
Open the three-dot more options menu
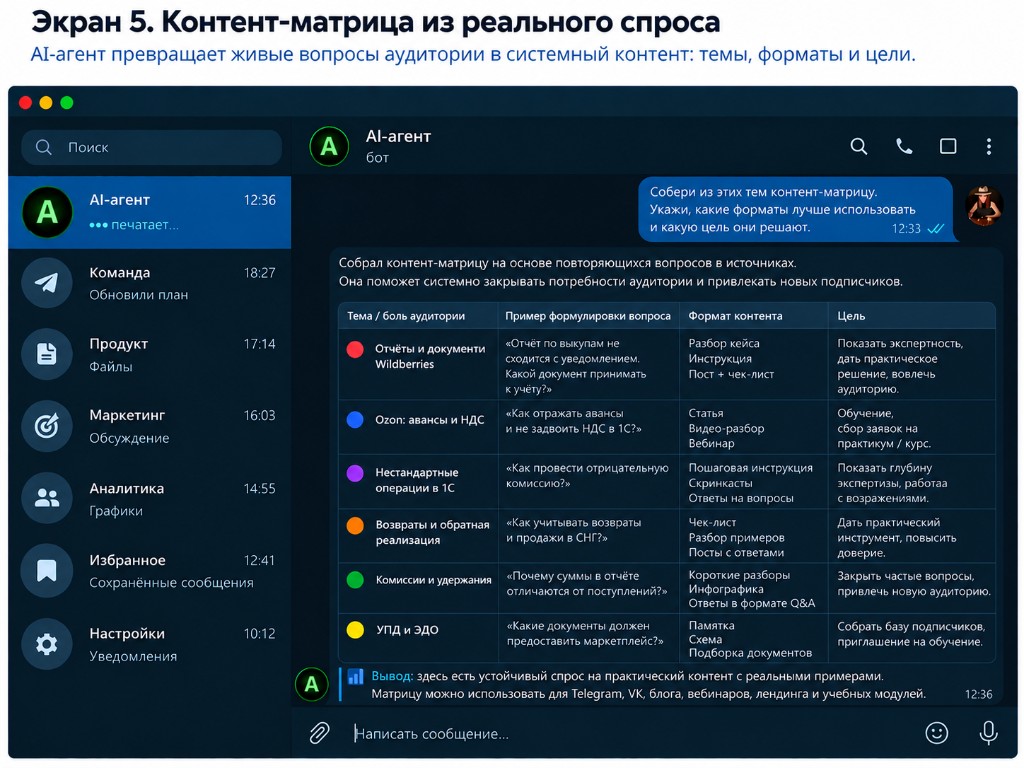click(x=989, y=146)
